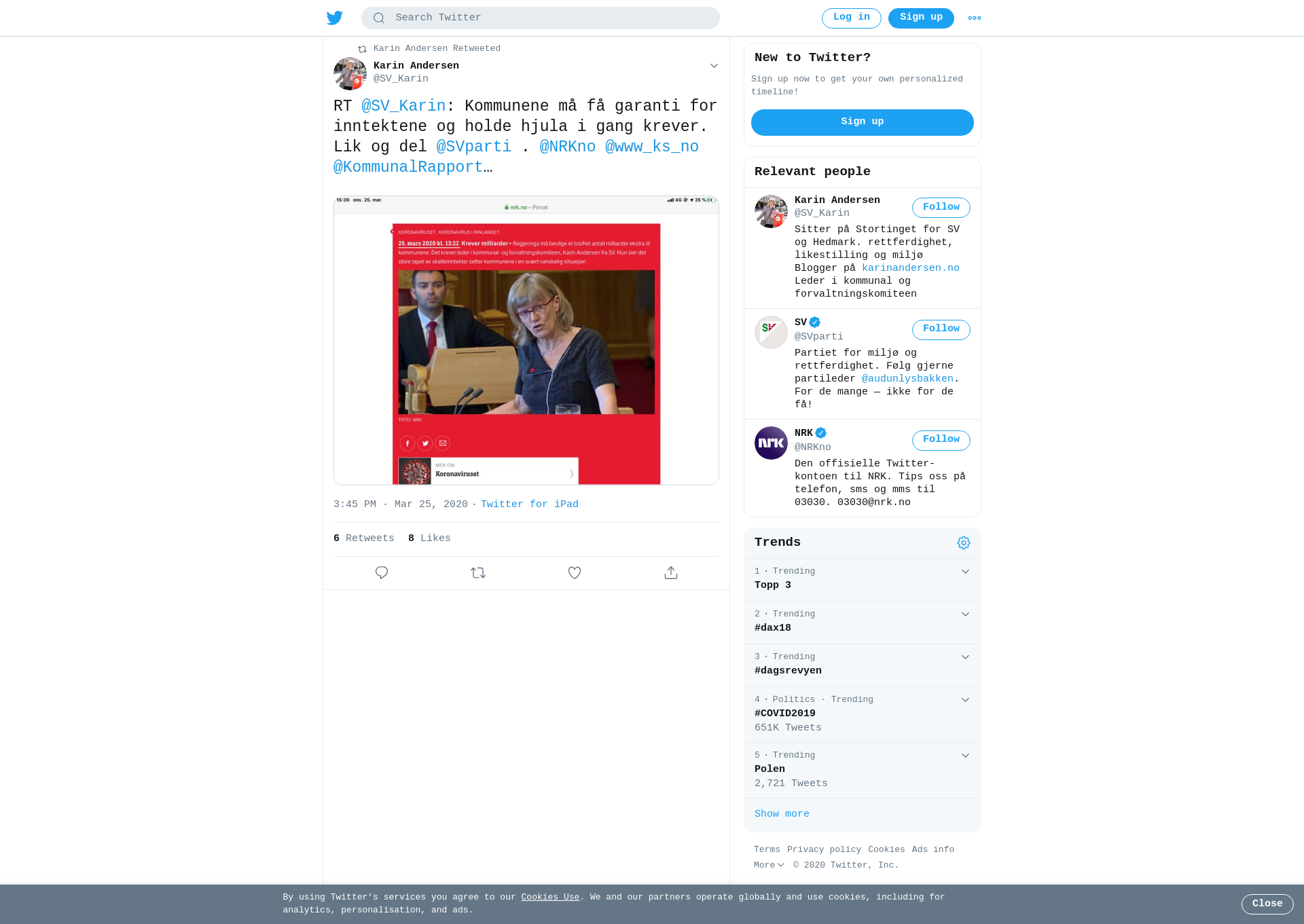The height and width of the screenshot is (924, 1304).
Task: Click the Log in button
Action: point(851,18)
